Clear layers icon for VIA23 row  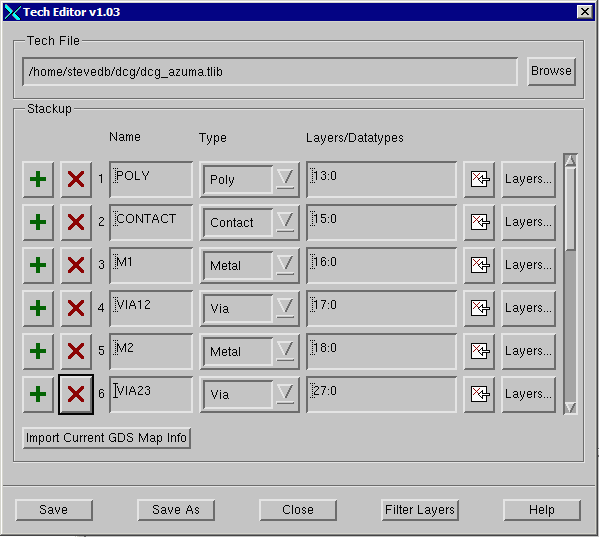479,394
